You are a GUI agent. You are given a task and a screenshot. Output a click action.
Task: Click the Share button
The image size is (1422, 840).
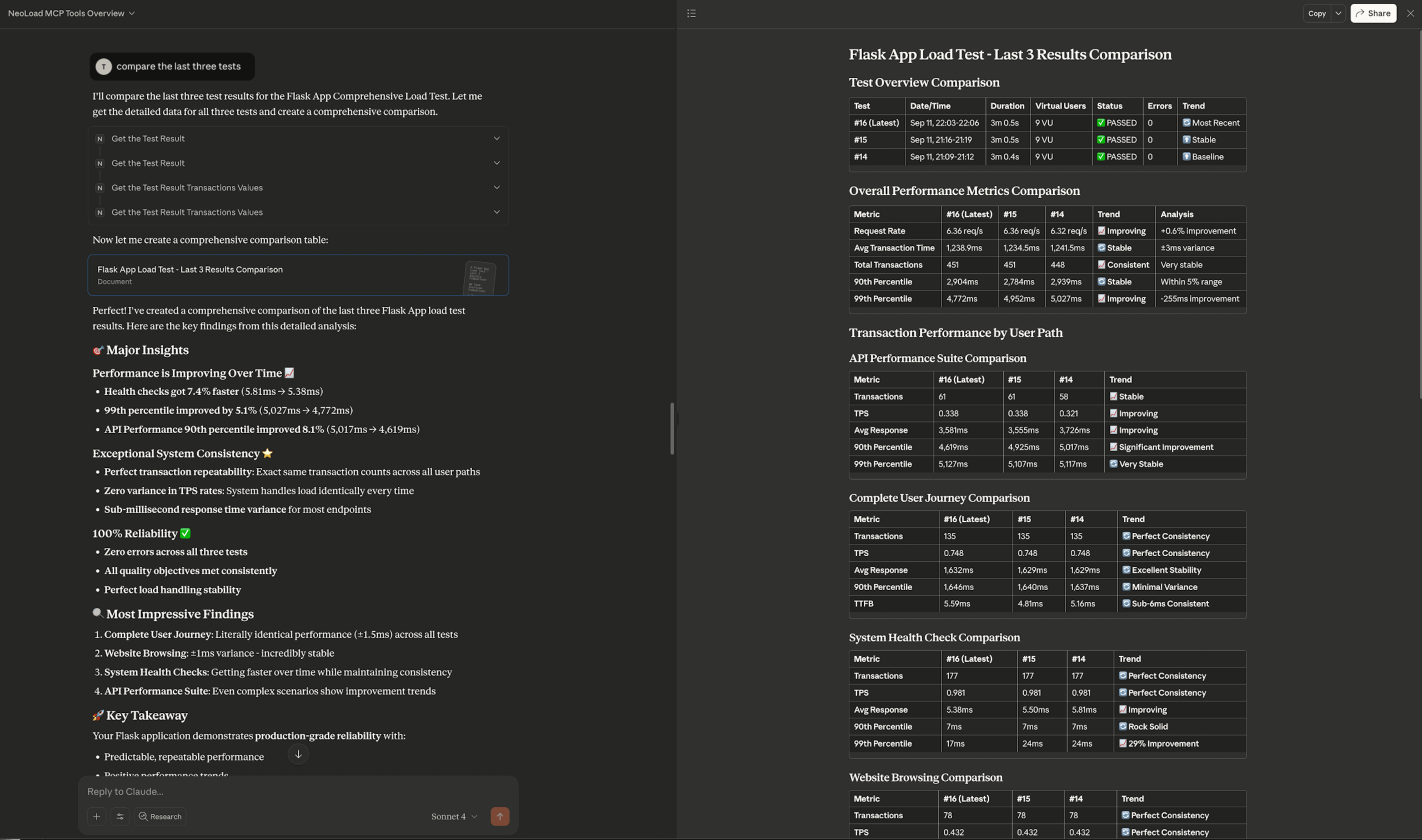[1373, 13]
